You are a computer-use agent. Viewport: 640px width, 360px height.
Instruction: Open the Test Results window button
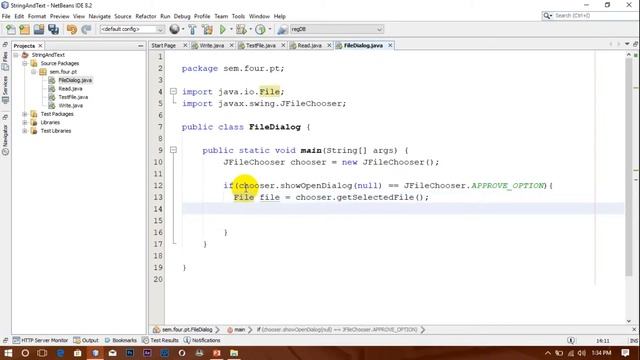click(x=160, y=340)
